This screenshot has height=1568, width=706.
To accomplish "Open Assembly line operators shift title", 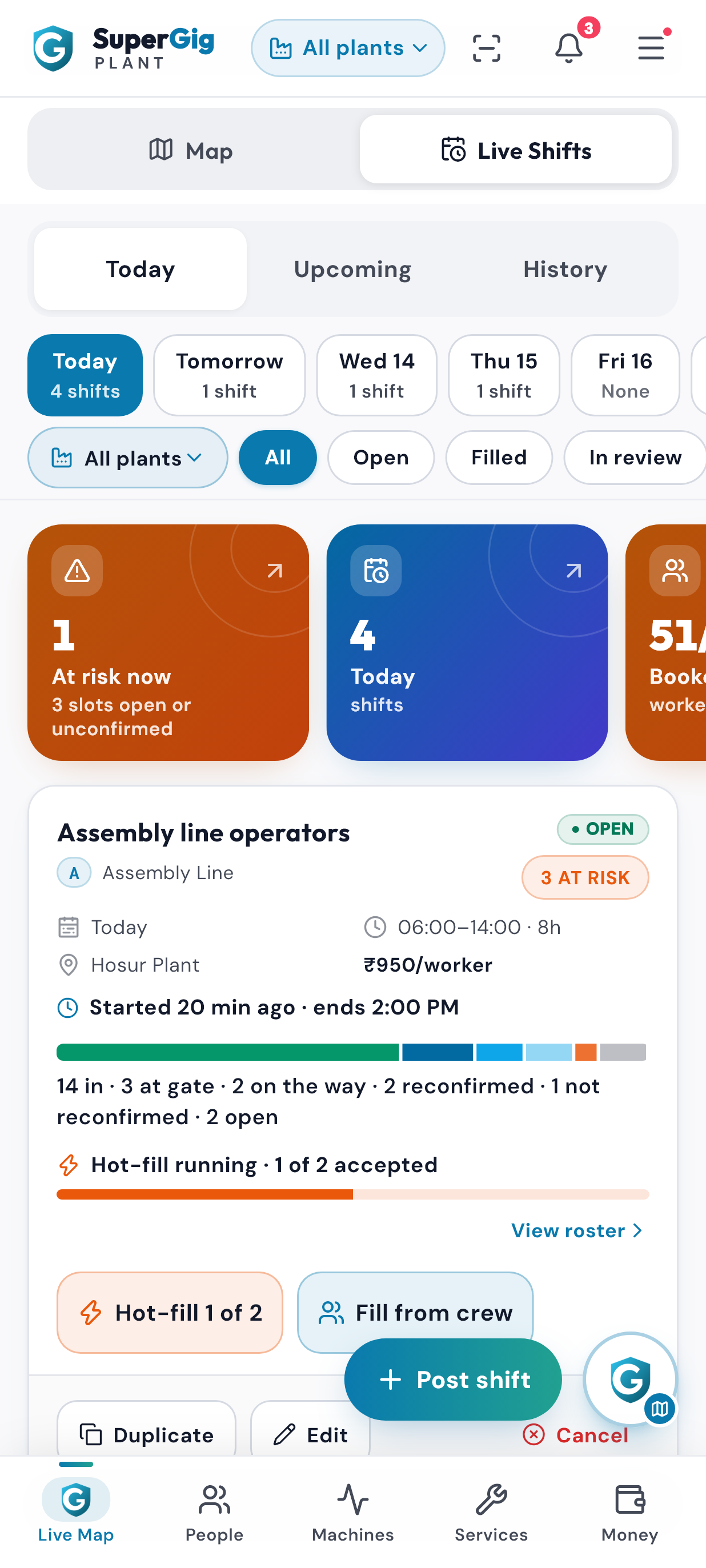I will [x=203, y=832].
